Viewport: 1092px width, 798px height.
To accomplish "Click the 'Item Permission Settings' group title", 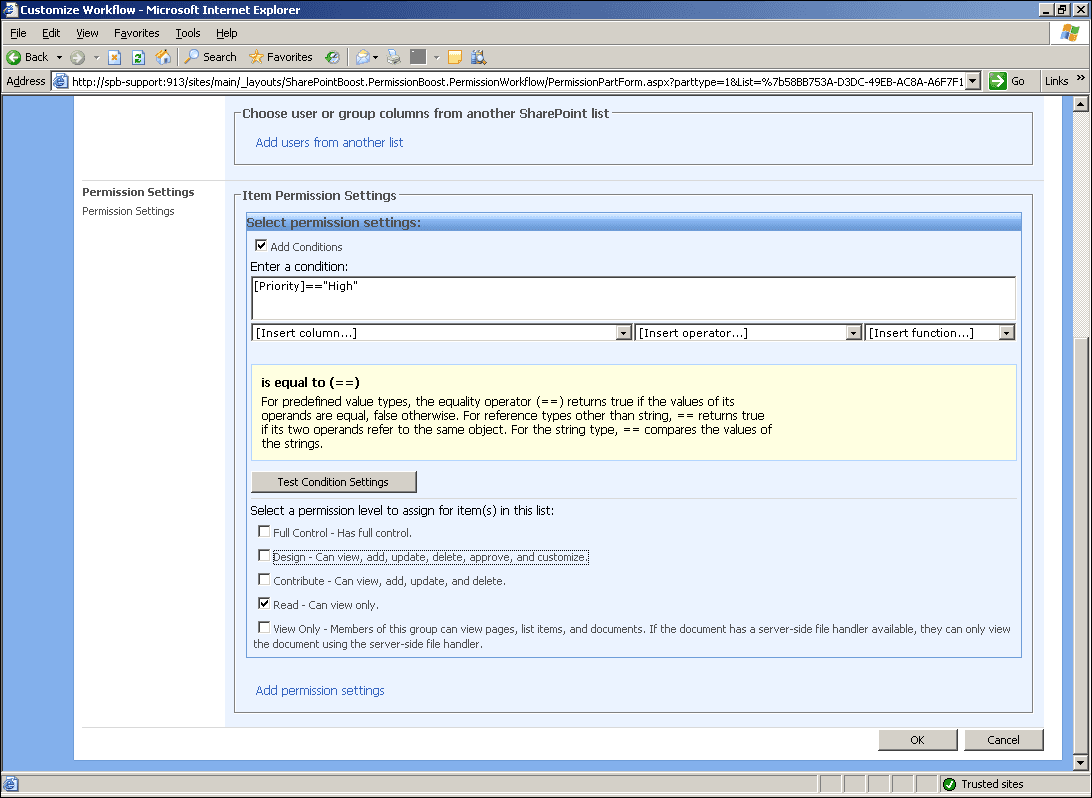I will (x=319, y=196).
